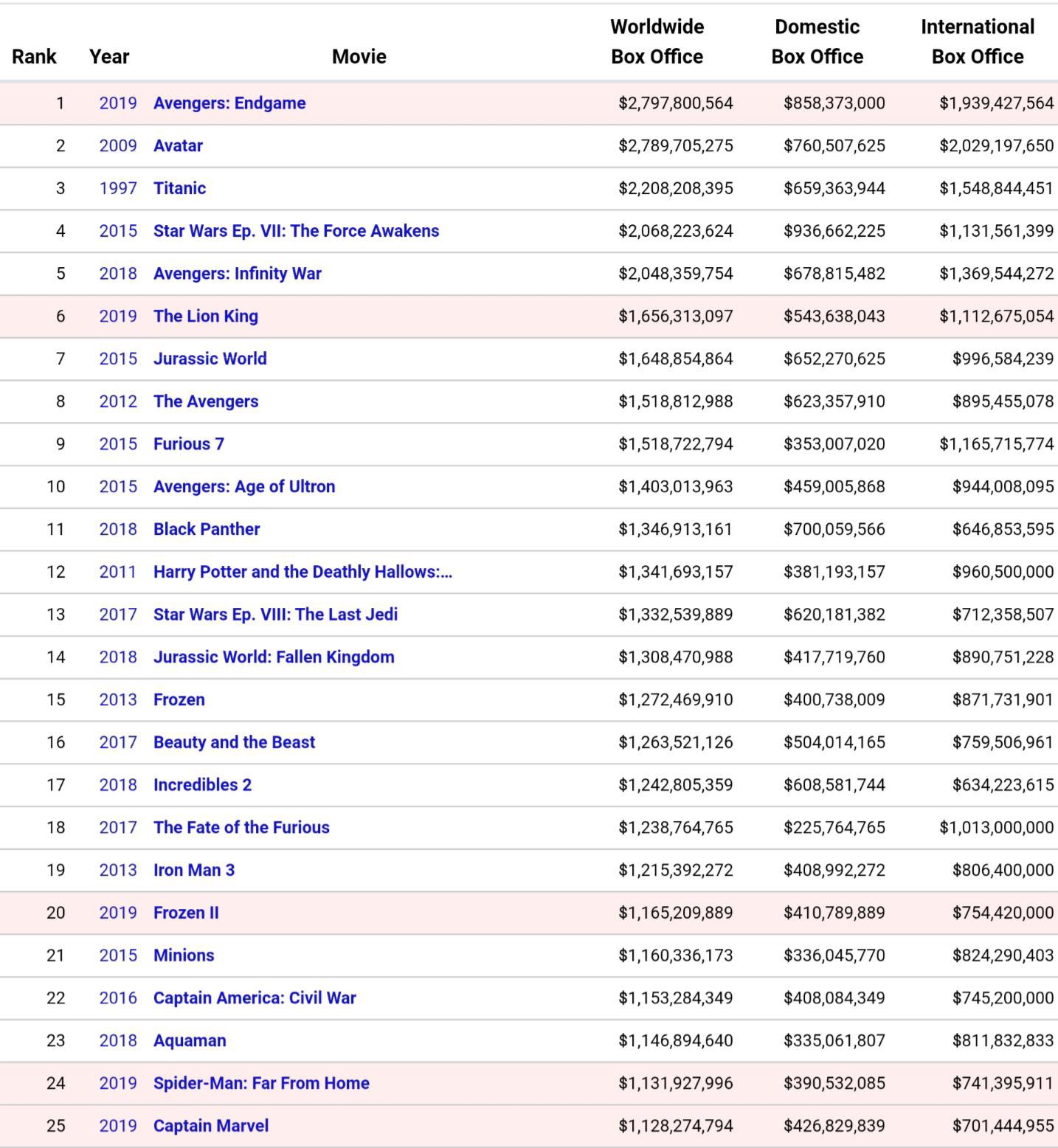This screenshot has height=1148, width=1058.
Task: Open the Avengers: Endgame movie link
Action: point(229,103)
